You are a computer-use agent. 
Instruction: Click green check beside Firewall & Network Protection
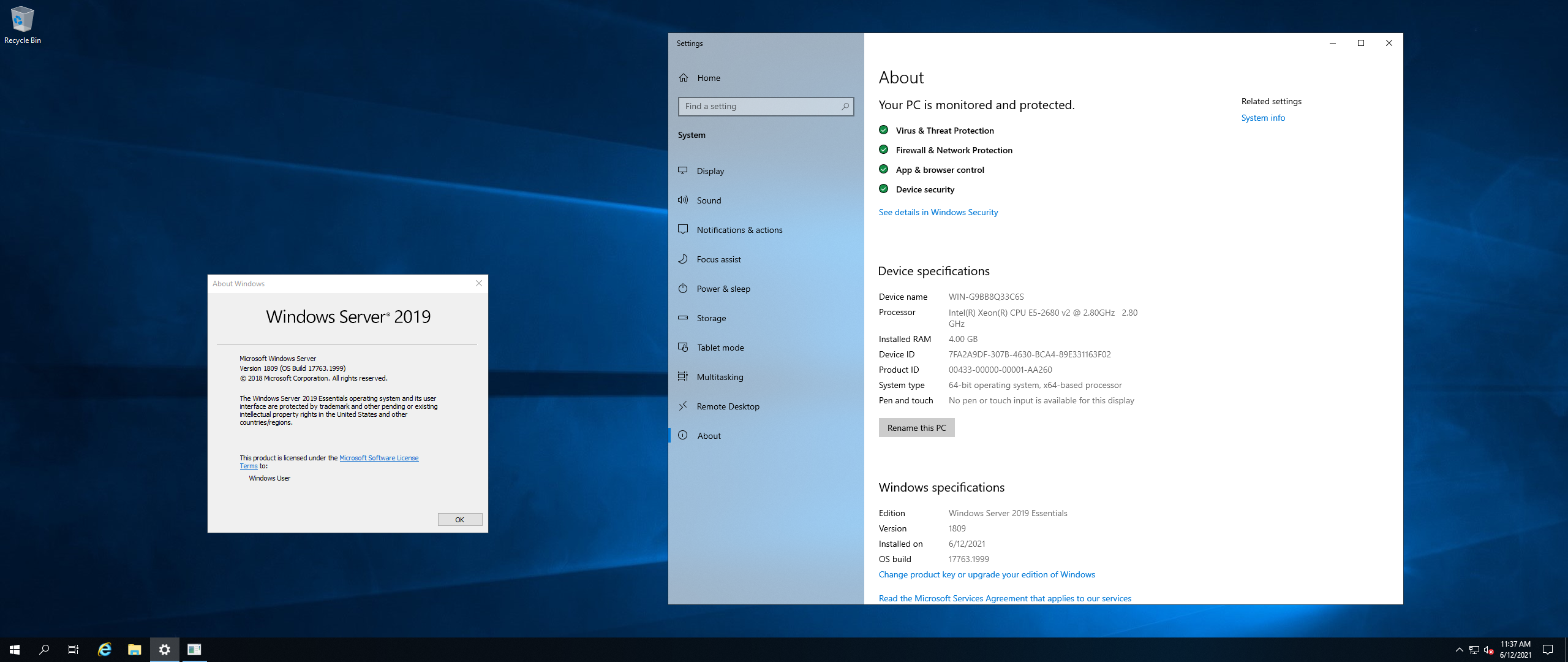884,150
